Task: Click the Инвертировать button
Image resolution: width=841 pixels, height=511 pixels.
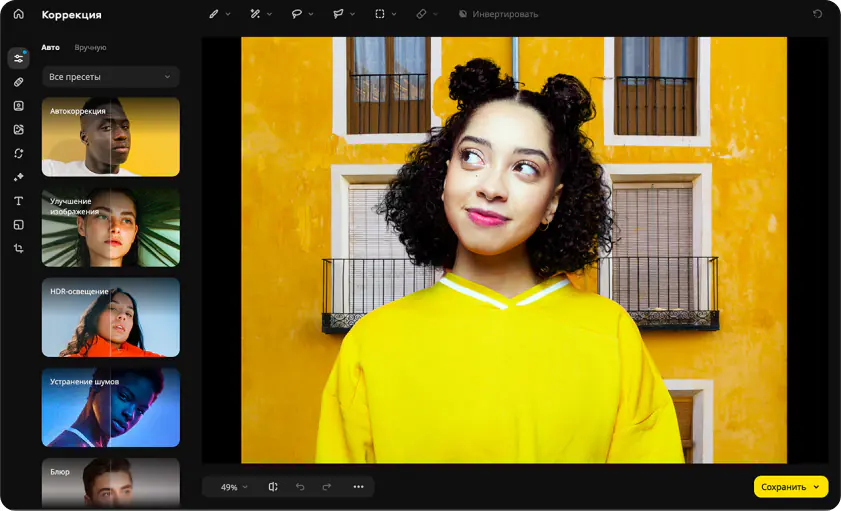Action: [499, 14]
